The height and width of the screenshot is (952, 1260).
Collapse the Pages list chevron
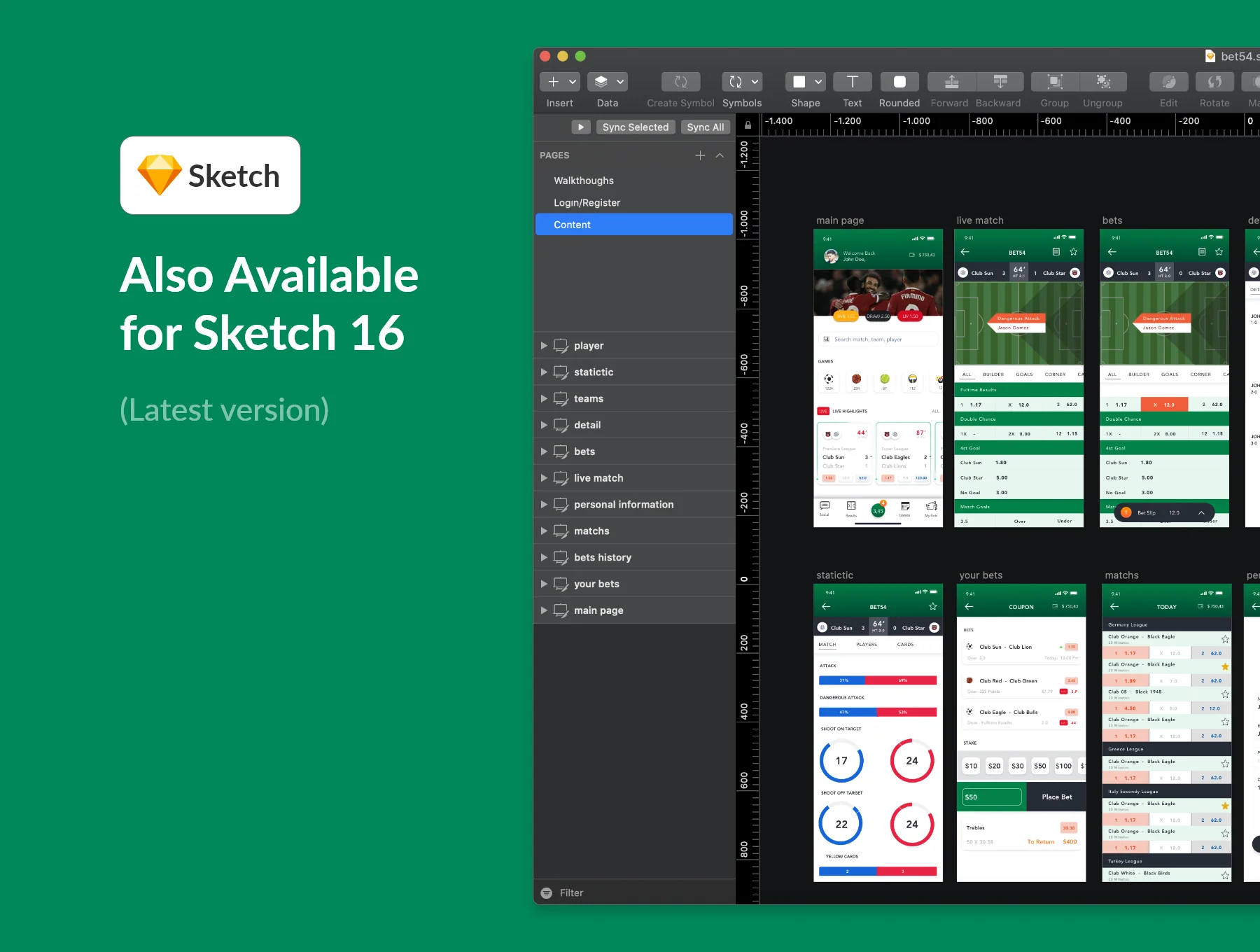point(720,155)
